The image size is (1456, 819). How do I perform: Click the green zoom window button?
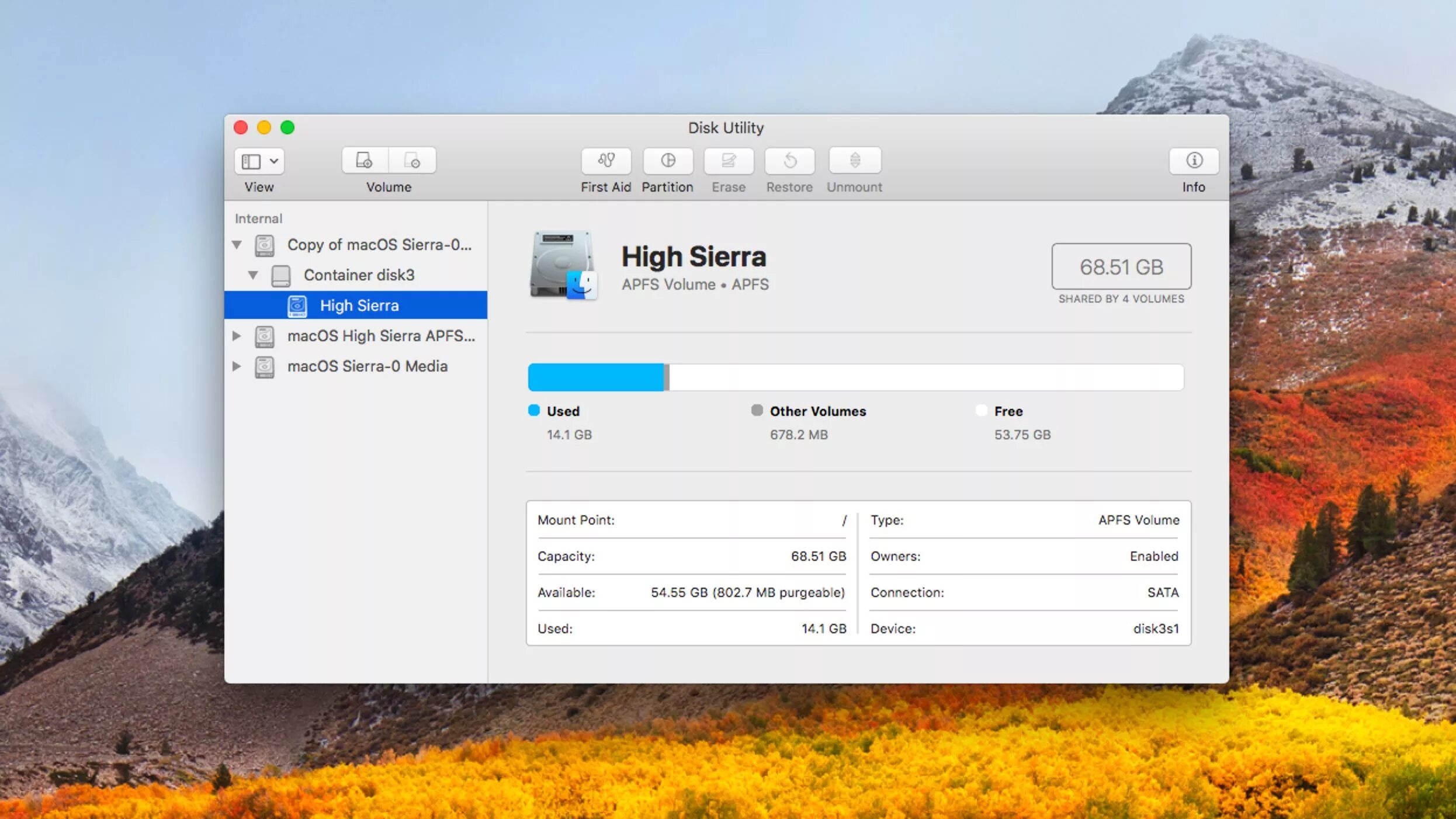coord(287,127)
